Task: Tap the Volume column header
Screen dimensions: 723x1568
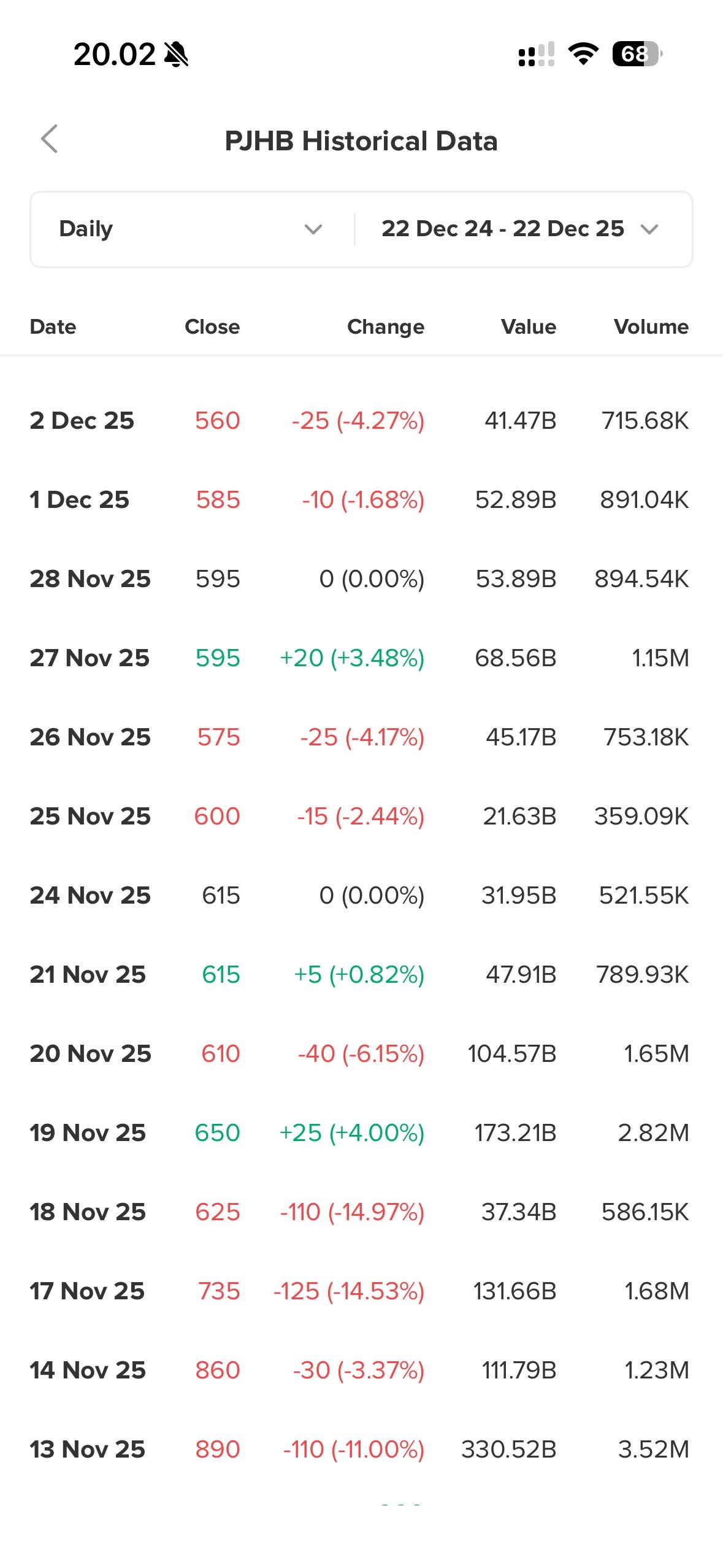Action: tap(651, 327)
